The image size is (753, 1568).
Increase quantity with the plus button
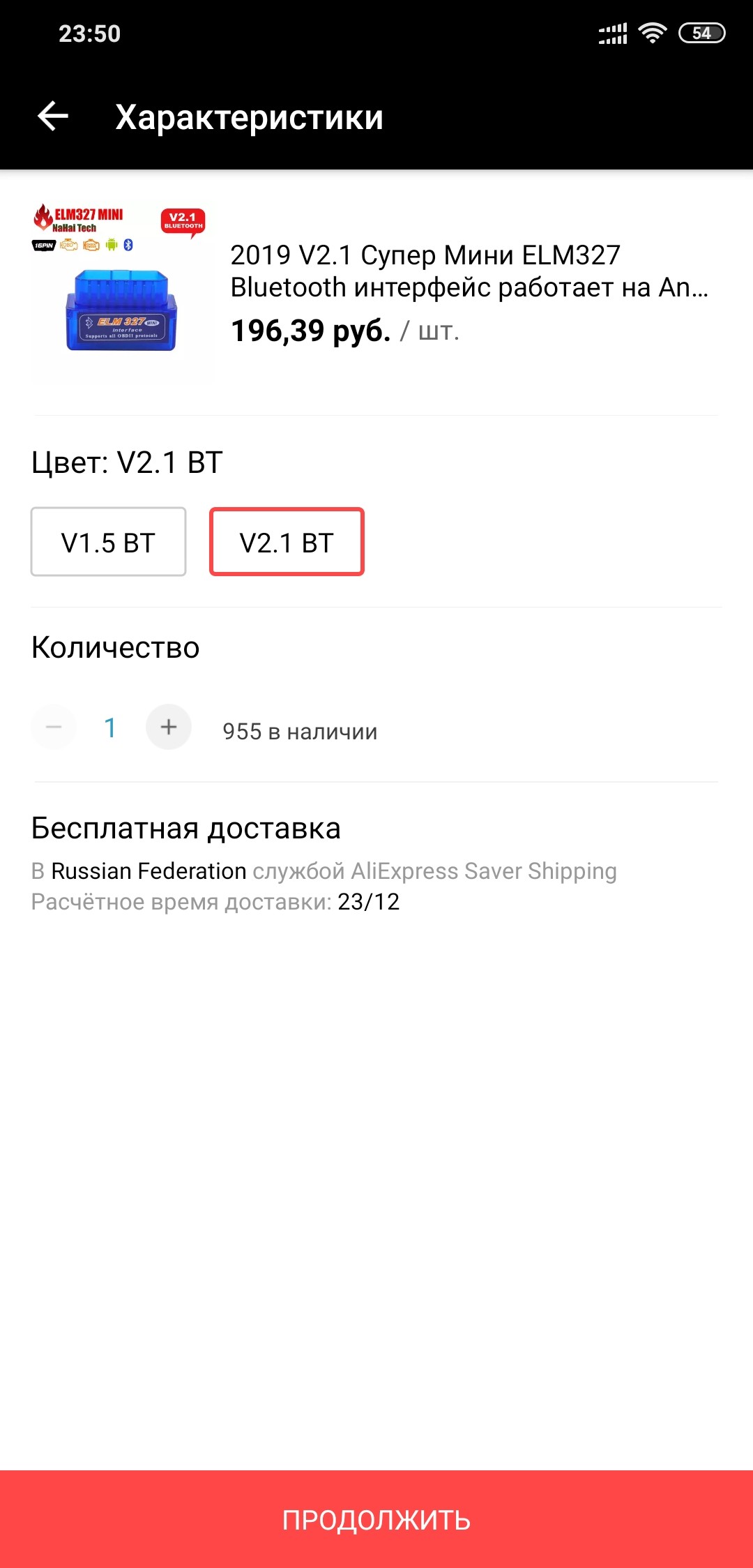[169, 727]
